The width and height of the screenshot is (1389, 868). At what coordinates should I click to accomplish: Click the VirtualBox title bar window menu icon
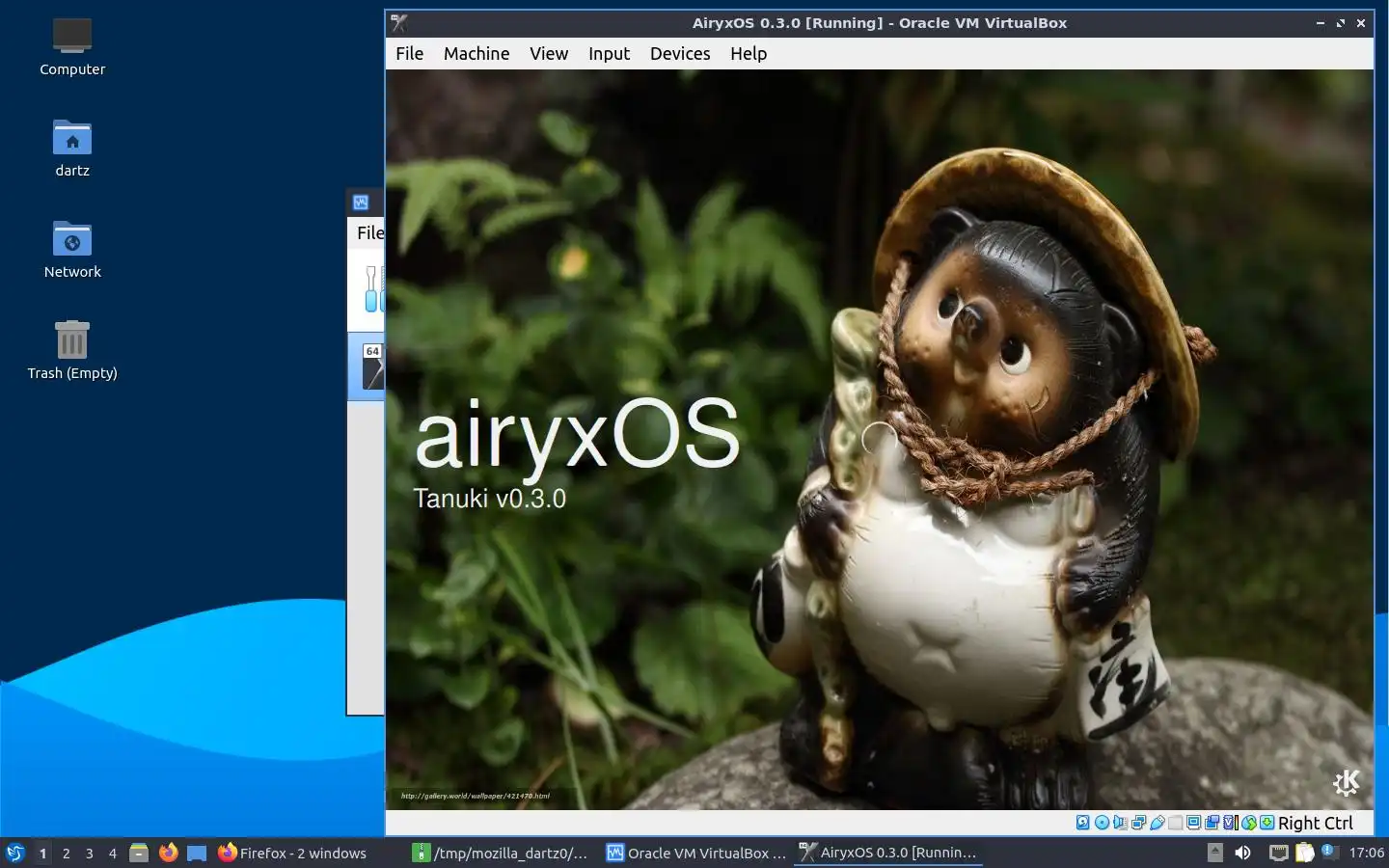[399, 23]
